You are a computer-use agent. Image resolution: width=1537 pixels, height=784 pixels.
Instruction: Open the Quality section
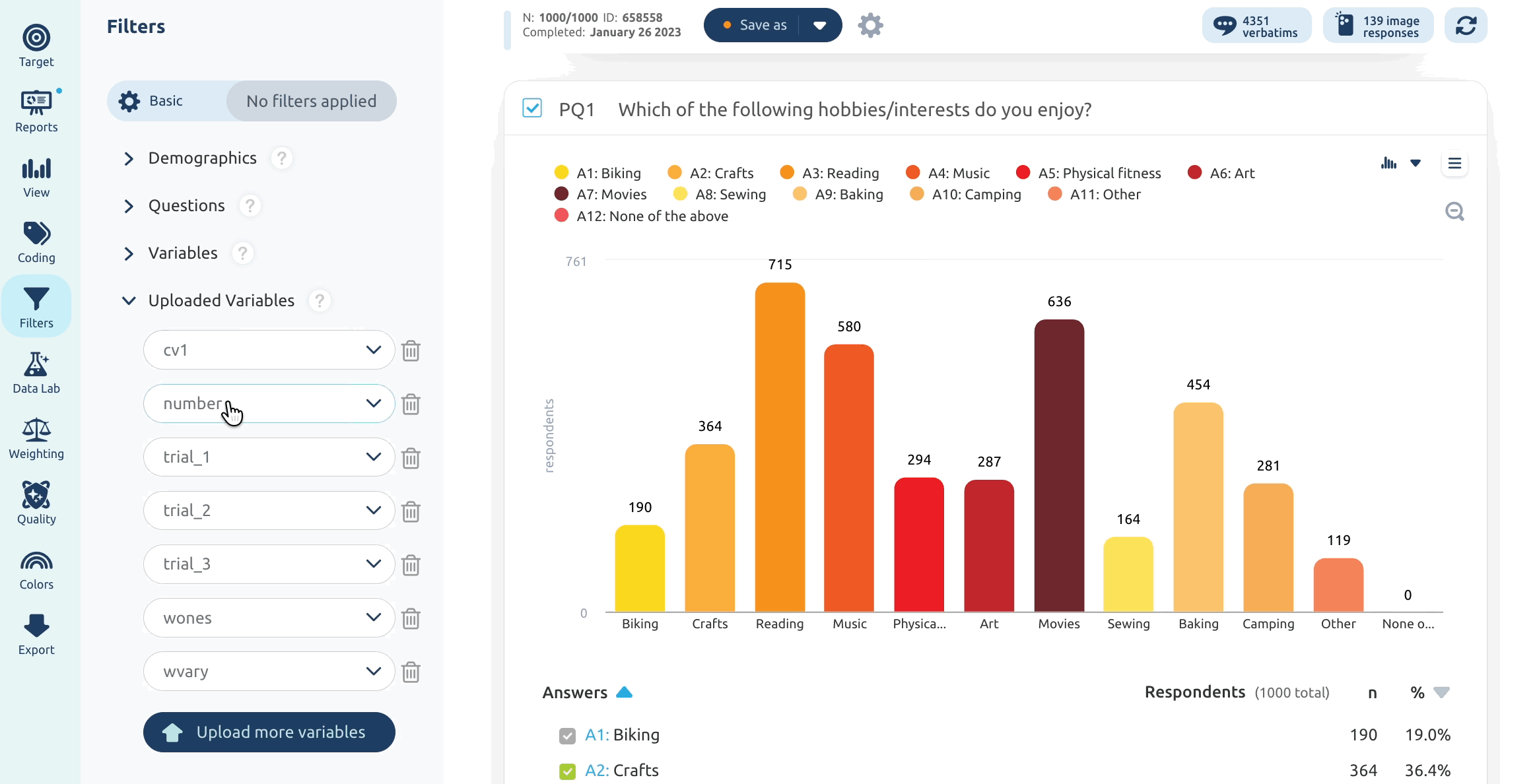(36, 504)
